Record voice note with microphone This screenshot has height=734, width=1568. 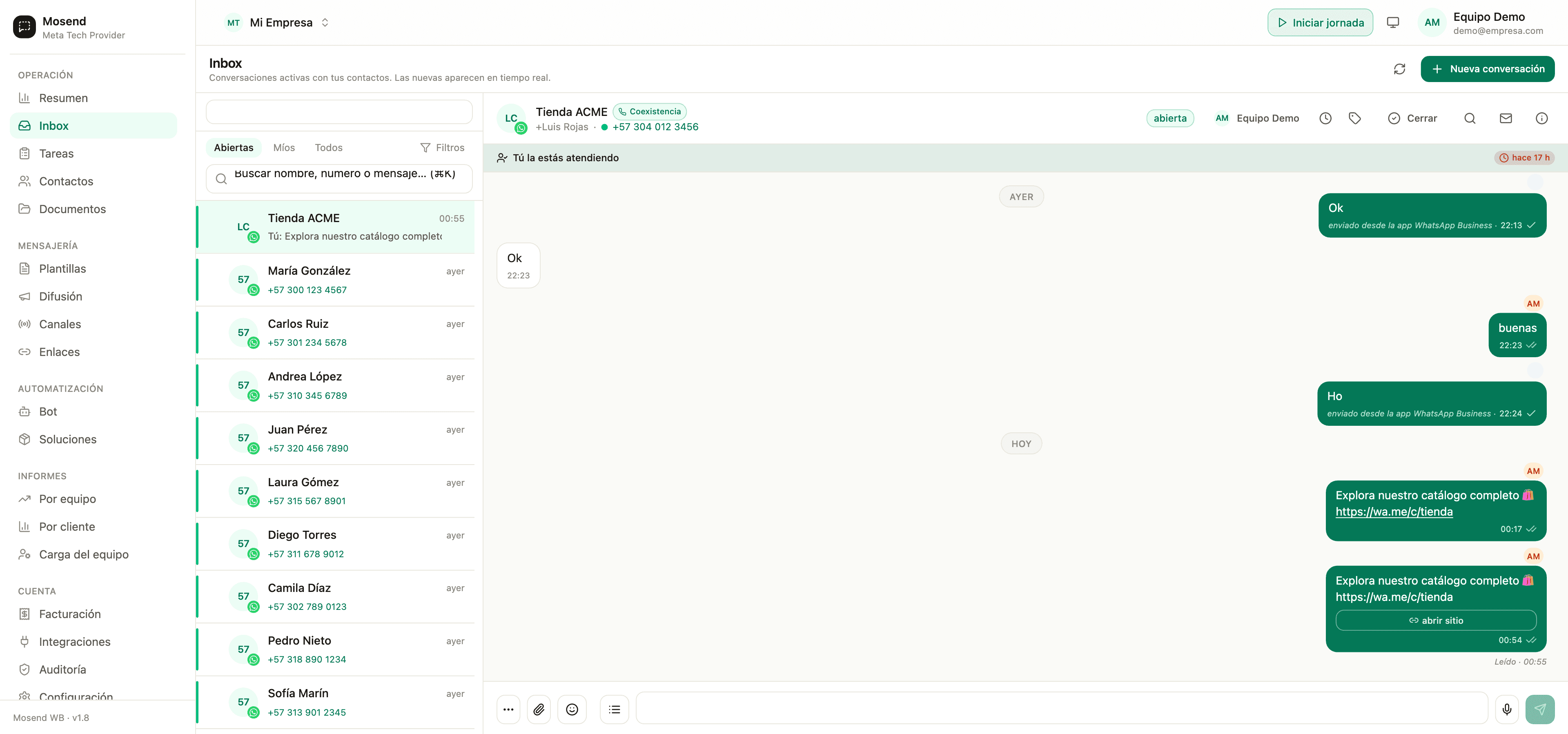(1506, 709)
